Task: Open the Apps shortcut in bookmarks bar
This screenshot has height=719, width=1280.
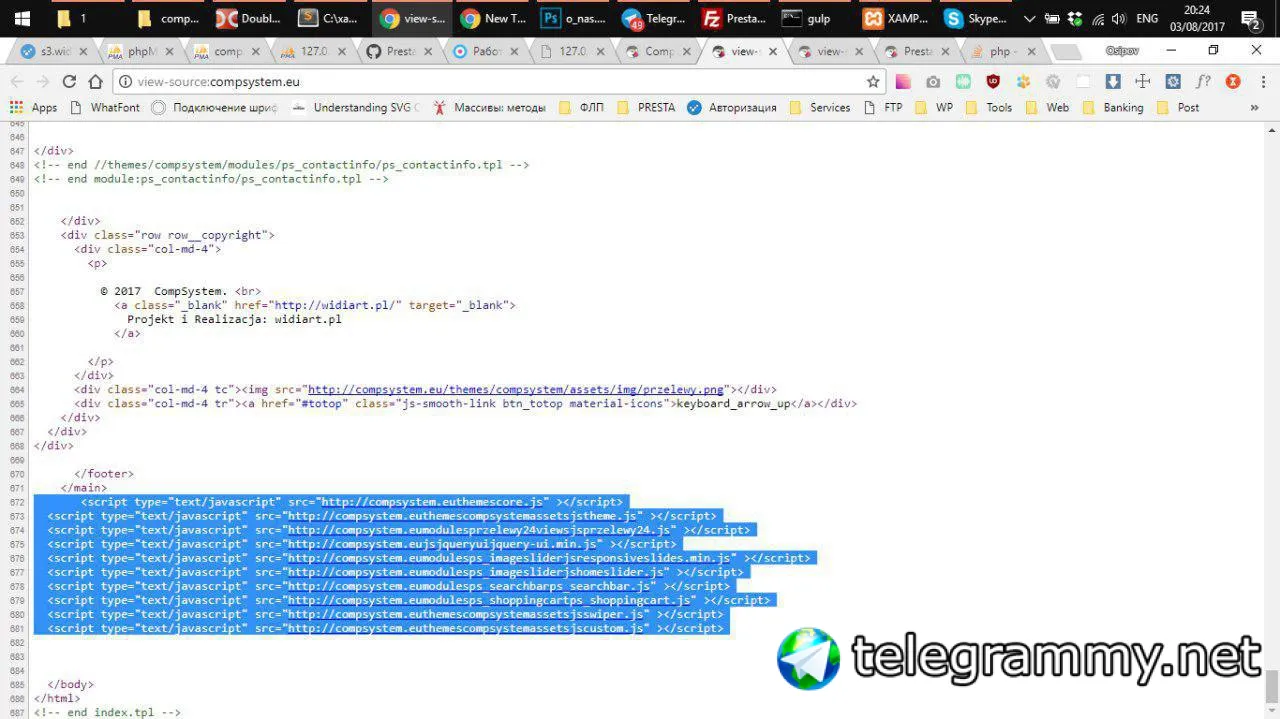Action: (x=34, y=108)
